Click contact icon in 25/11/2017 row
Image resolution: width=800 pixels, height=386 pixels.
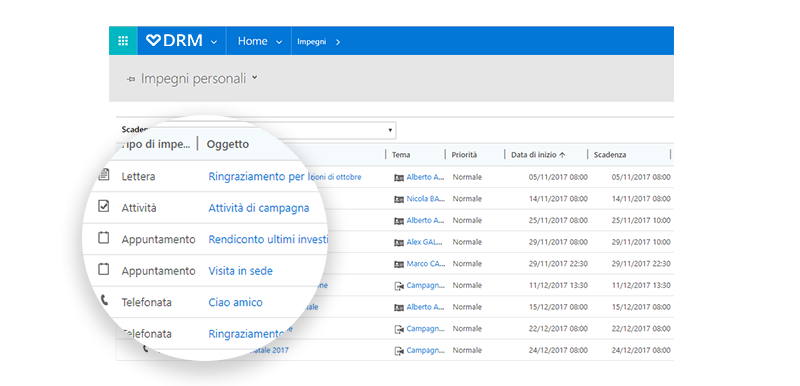pyautogui.click(x=398, y=221)
